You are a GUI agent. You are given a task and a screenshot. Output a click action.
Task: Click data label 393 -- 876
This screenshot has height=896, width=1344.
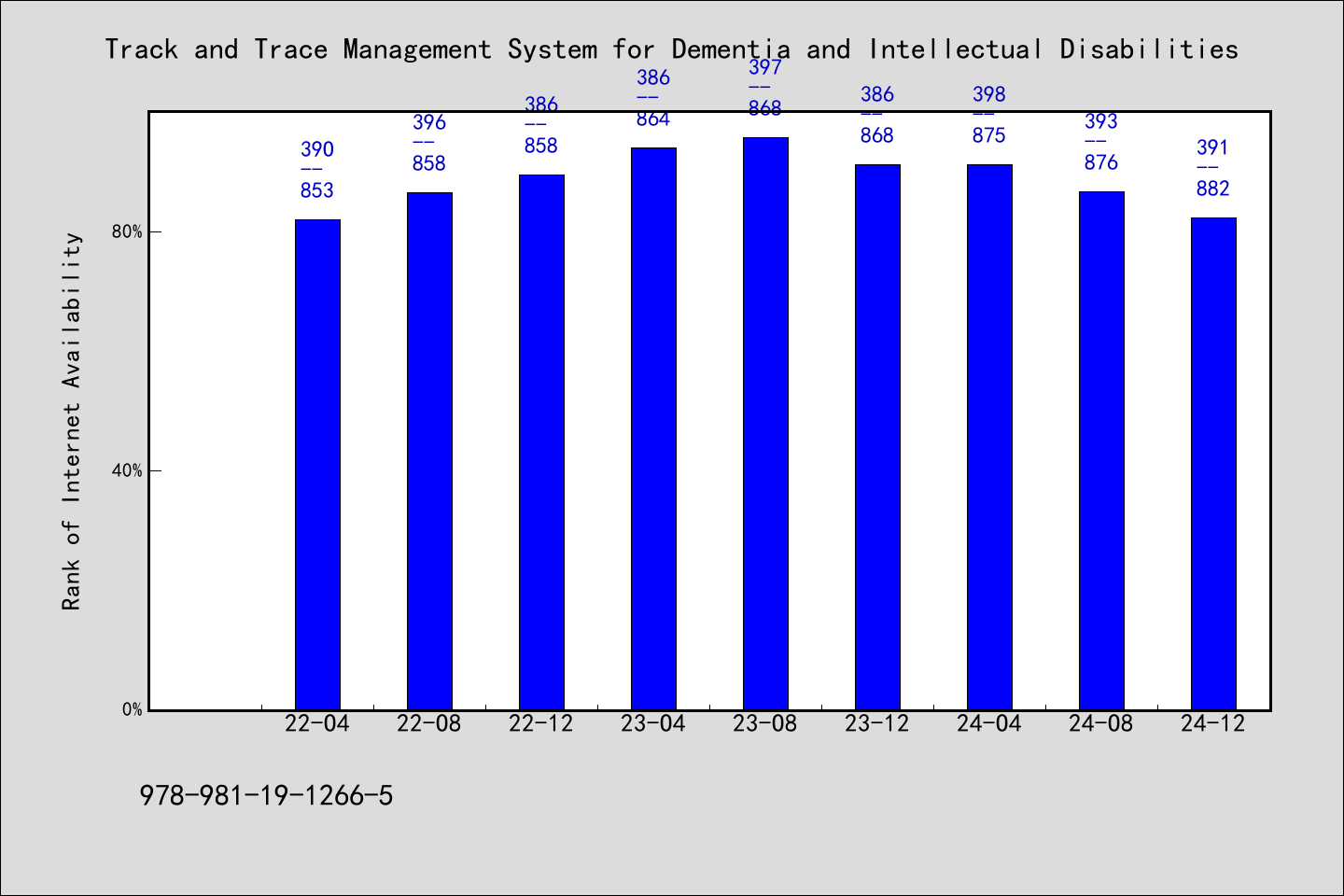click(x=1101, y=142)
